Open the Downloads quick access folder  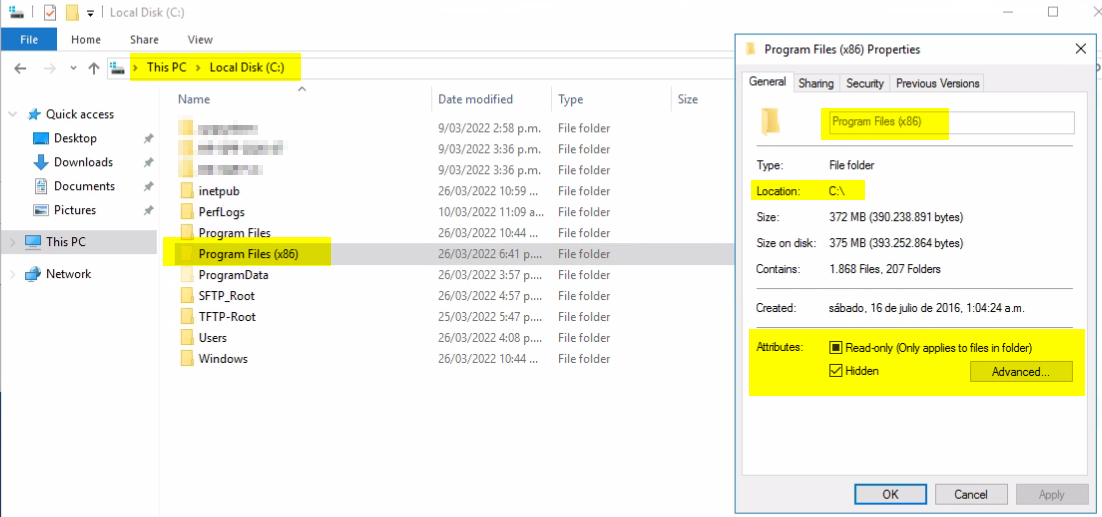tap(83, 162)
